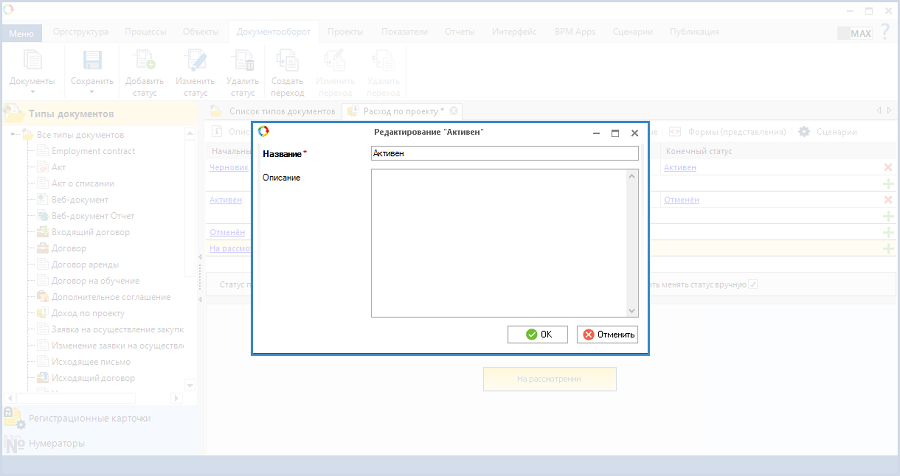Viewport: 900px width, 476px height.
Task: Open the Список типов документов tab
Action: [x=281, y=111]
